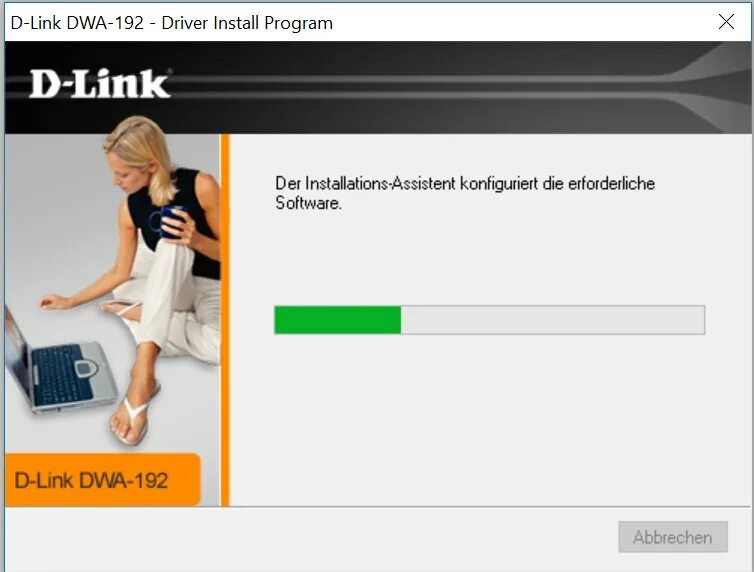
Task: Click the grayed-out Abbrechen button
Action: 673,537
